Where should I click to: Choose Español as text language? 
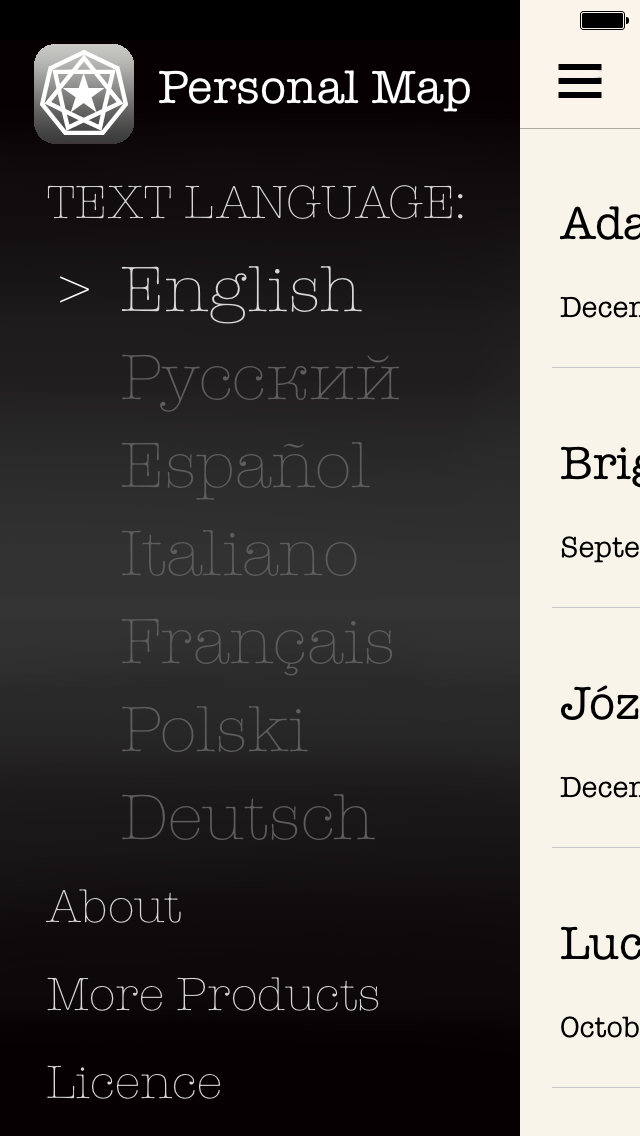click(x=245, y=466)
